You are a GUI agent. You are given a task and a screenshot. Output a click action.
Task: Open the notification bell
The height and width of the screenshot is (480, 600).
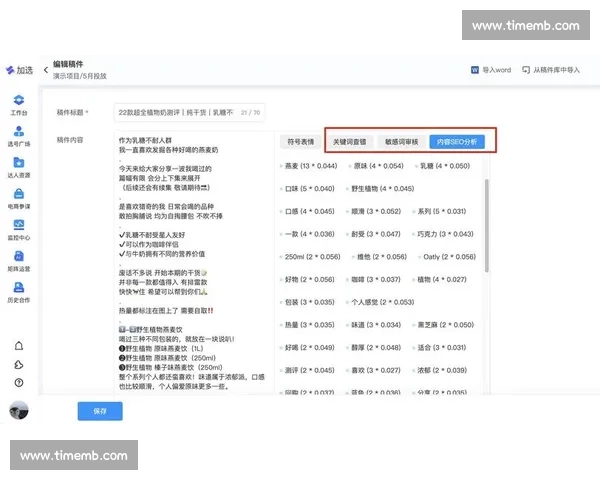(x=19, y=346)
